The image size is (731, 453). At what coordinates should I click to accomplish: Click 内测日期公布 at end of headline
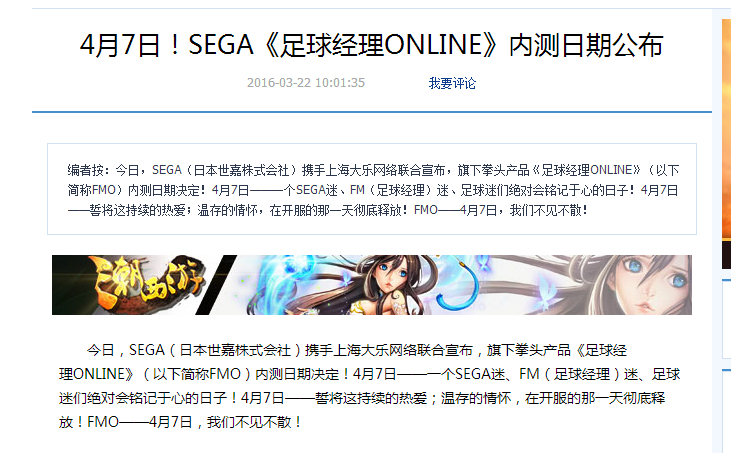pyautogui.click(x=586, y=45)
